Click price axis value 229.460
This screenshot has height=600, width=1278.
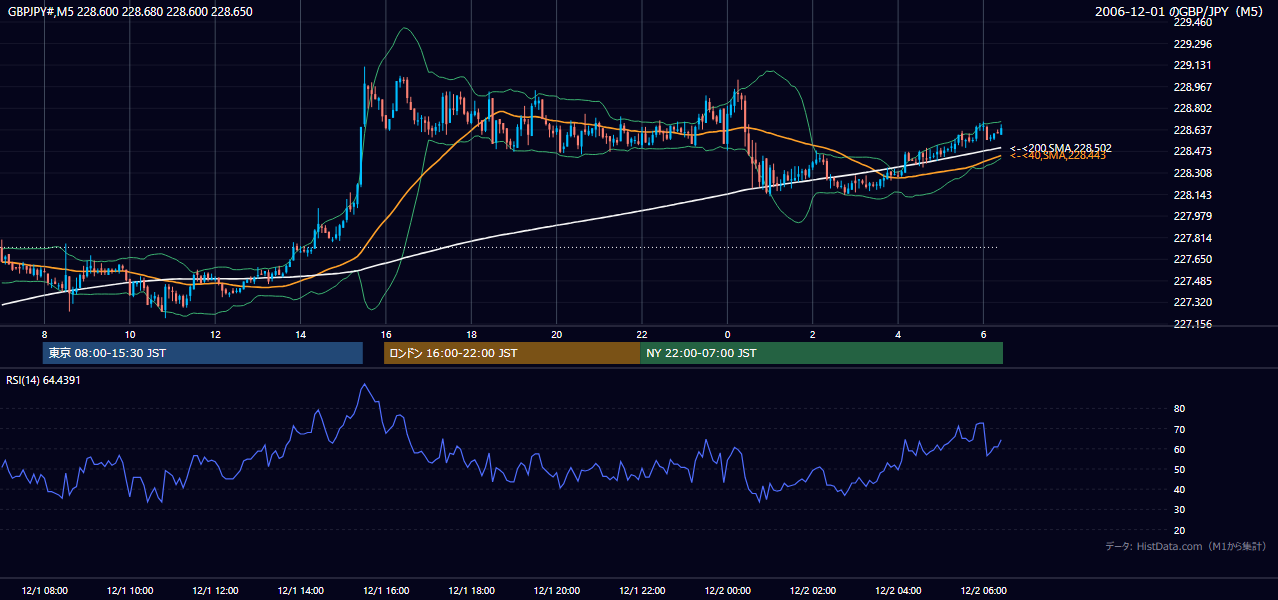point(1192,22)
